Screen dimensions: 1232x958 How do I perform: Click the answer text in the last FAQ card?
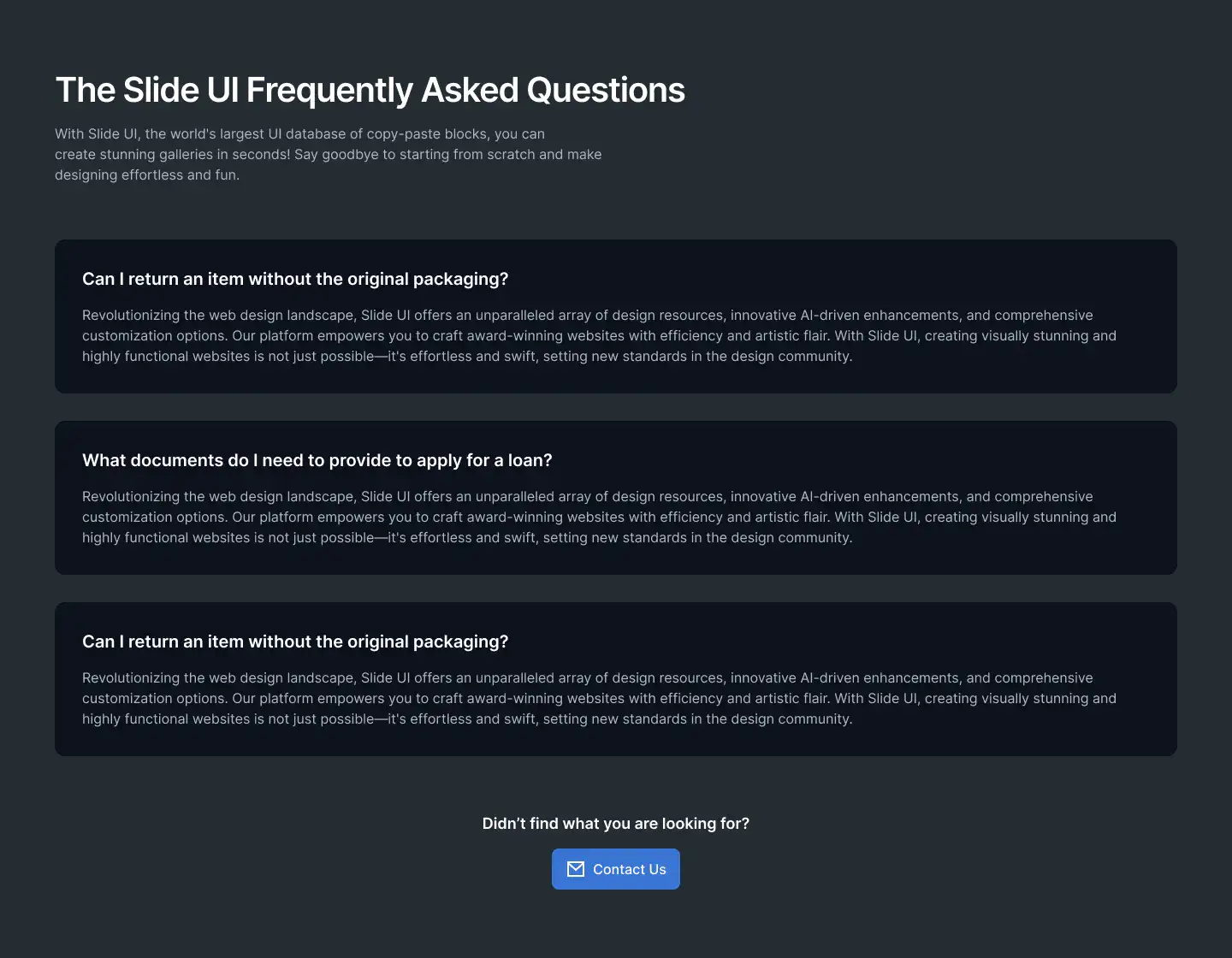[x=599, y=698]
